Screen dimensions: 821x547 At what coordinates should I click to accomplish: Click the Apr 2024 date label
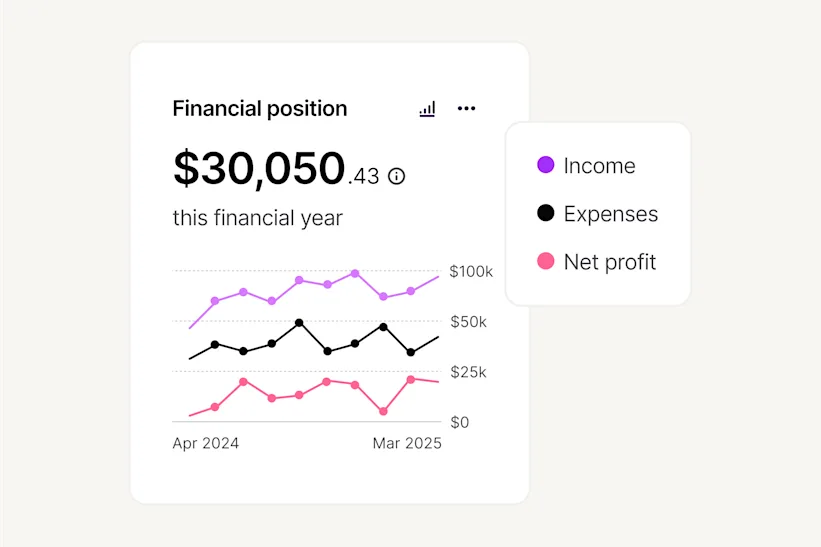[x=206, y=443]
